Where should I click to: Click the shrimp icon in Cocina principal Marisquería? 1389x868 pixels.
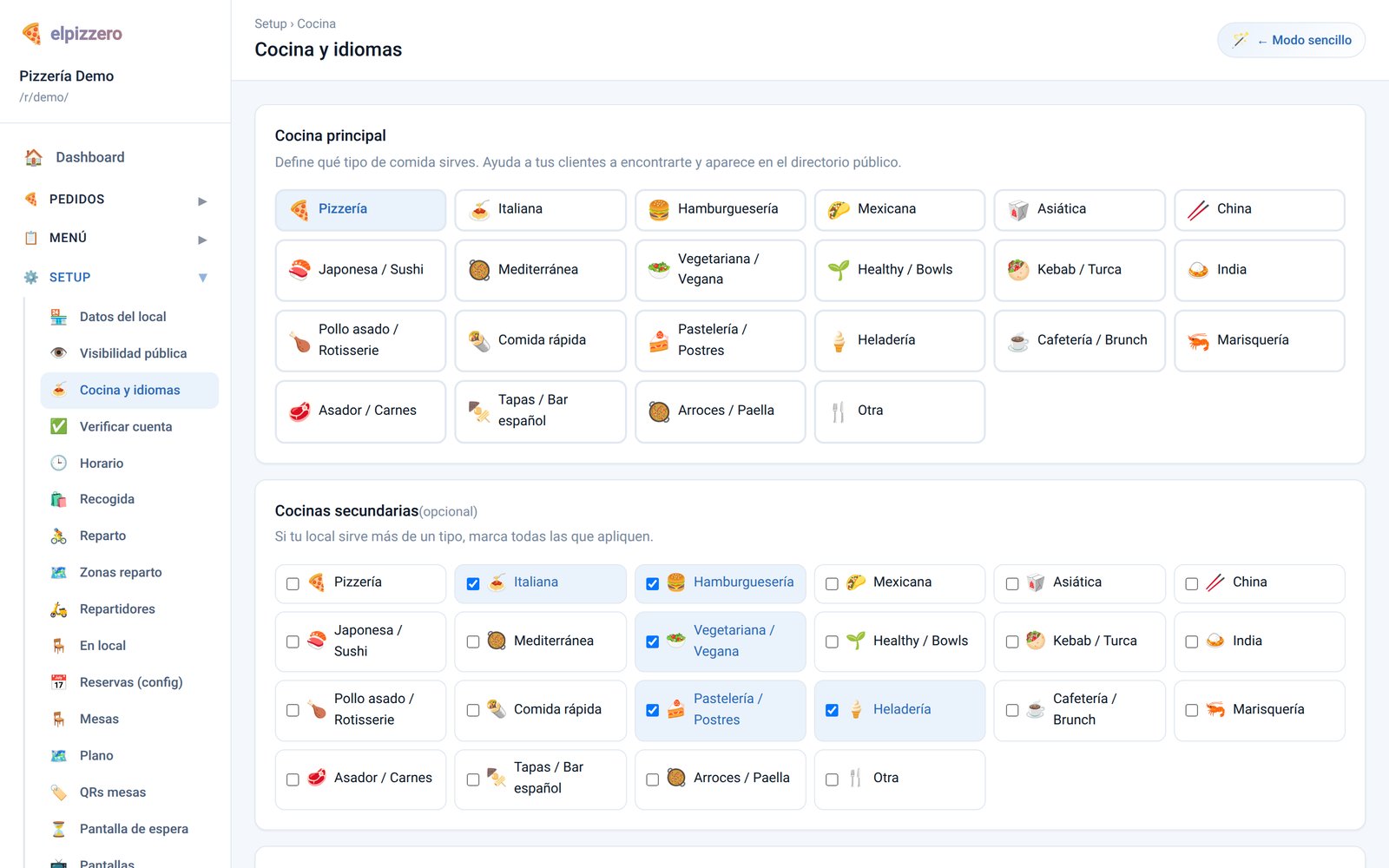tap(1198, 341)
